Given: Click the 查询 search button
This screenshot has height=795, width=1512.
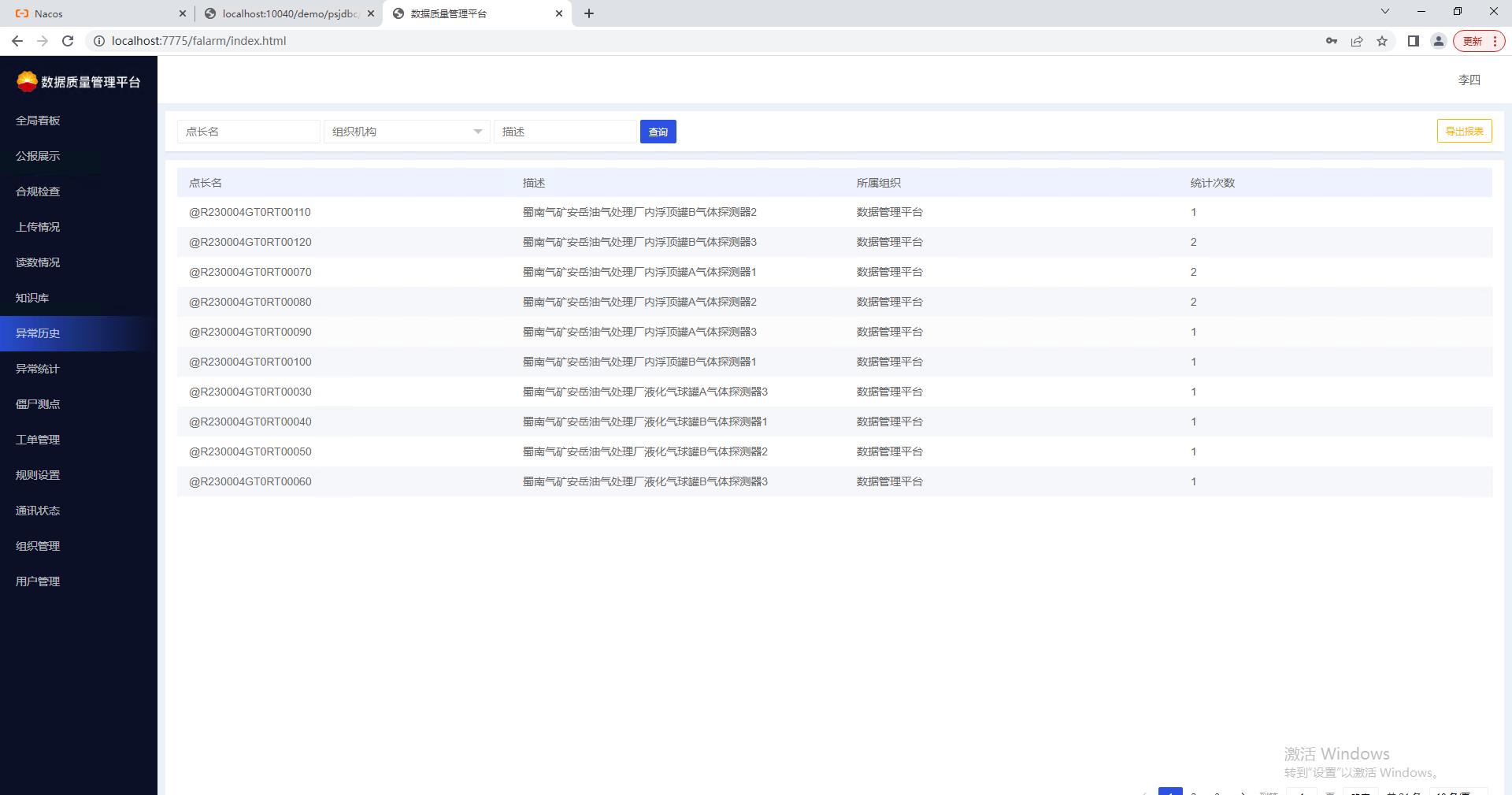Looking at the screenshot, I should pos(658,132).
